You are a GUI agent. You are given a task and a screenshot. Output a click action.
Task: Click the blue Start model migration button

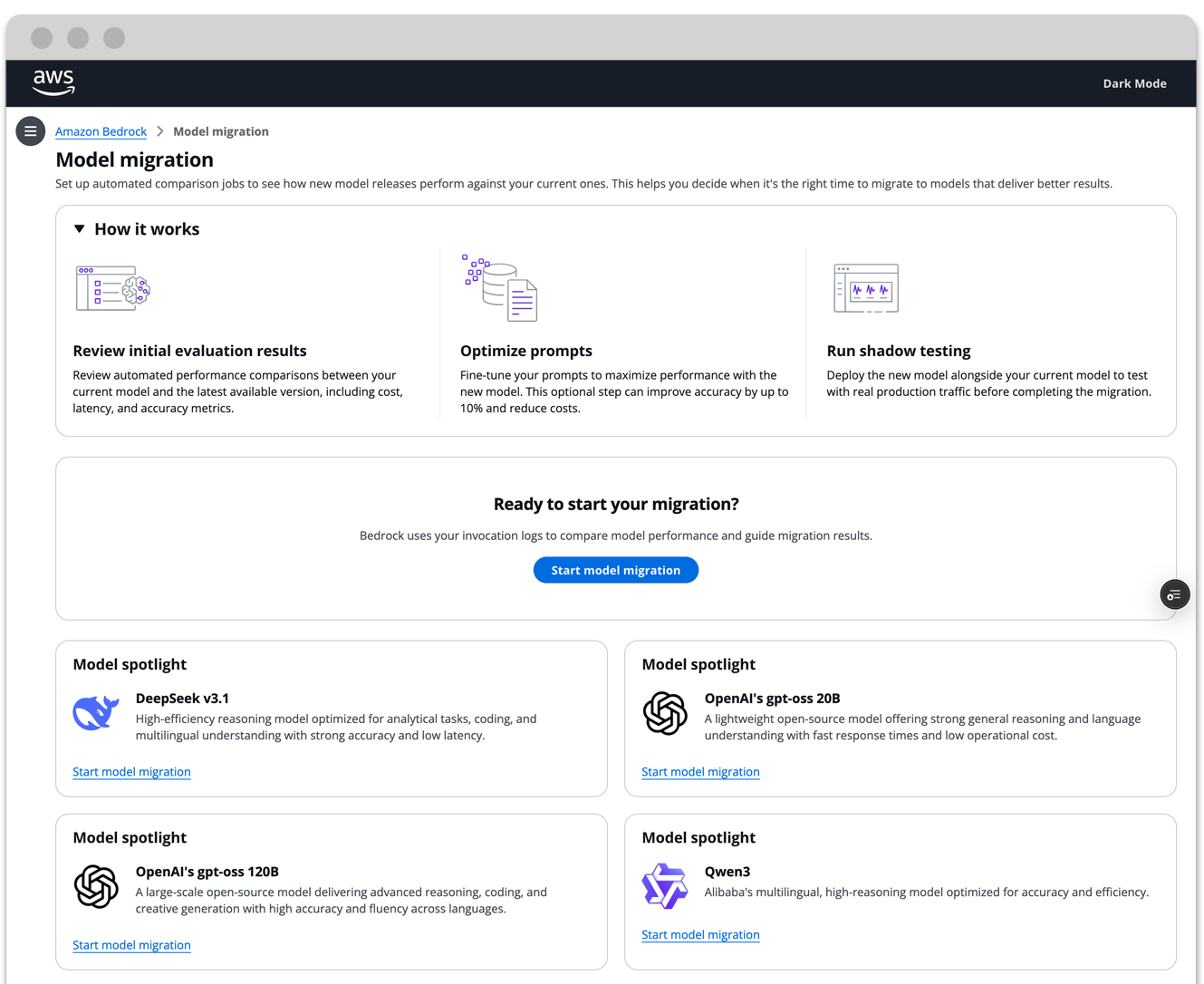pos(616,570)
